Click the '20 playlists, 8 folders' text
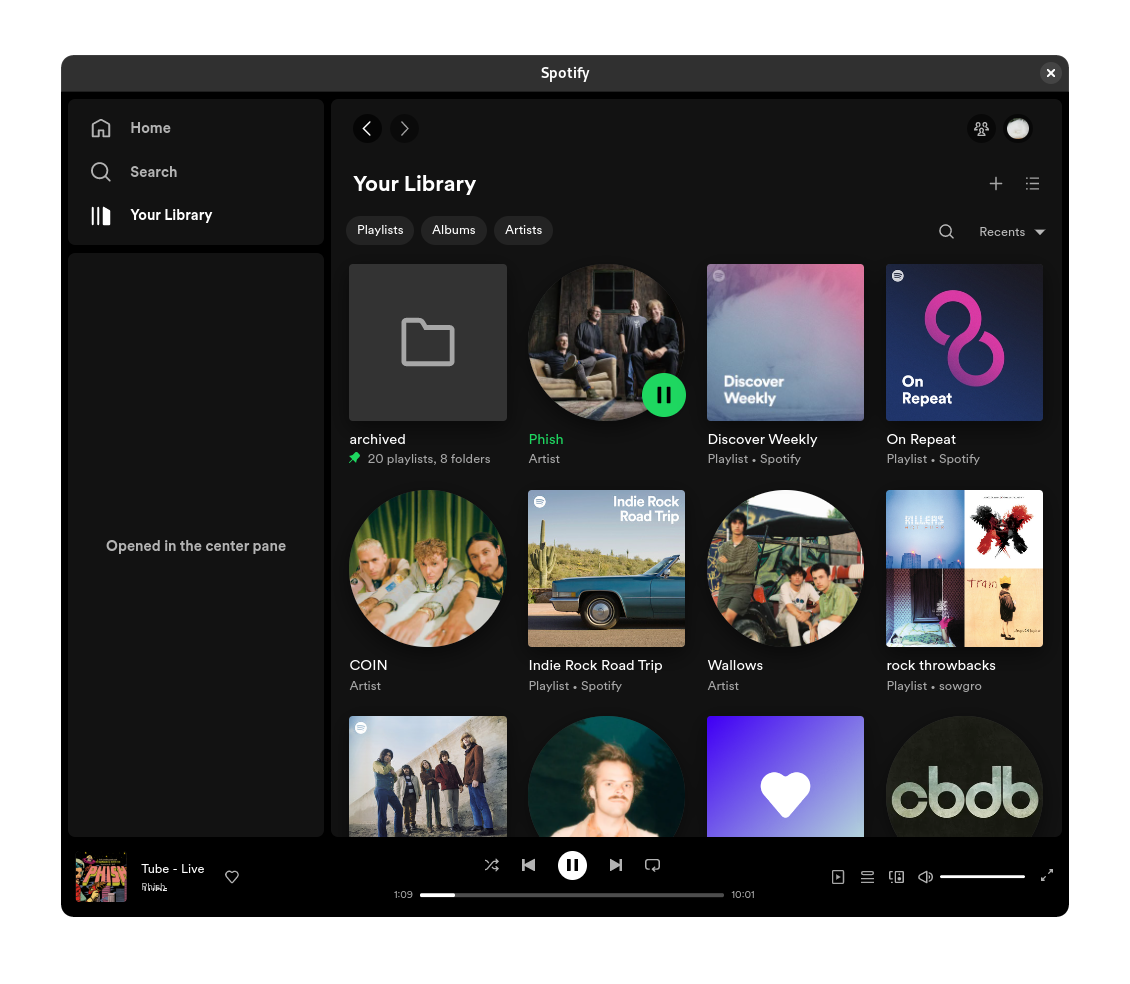The height and width of the screenshot is (984, 1130). tap(428, 459)
